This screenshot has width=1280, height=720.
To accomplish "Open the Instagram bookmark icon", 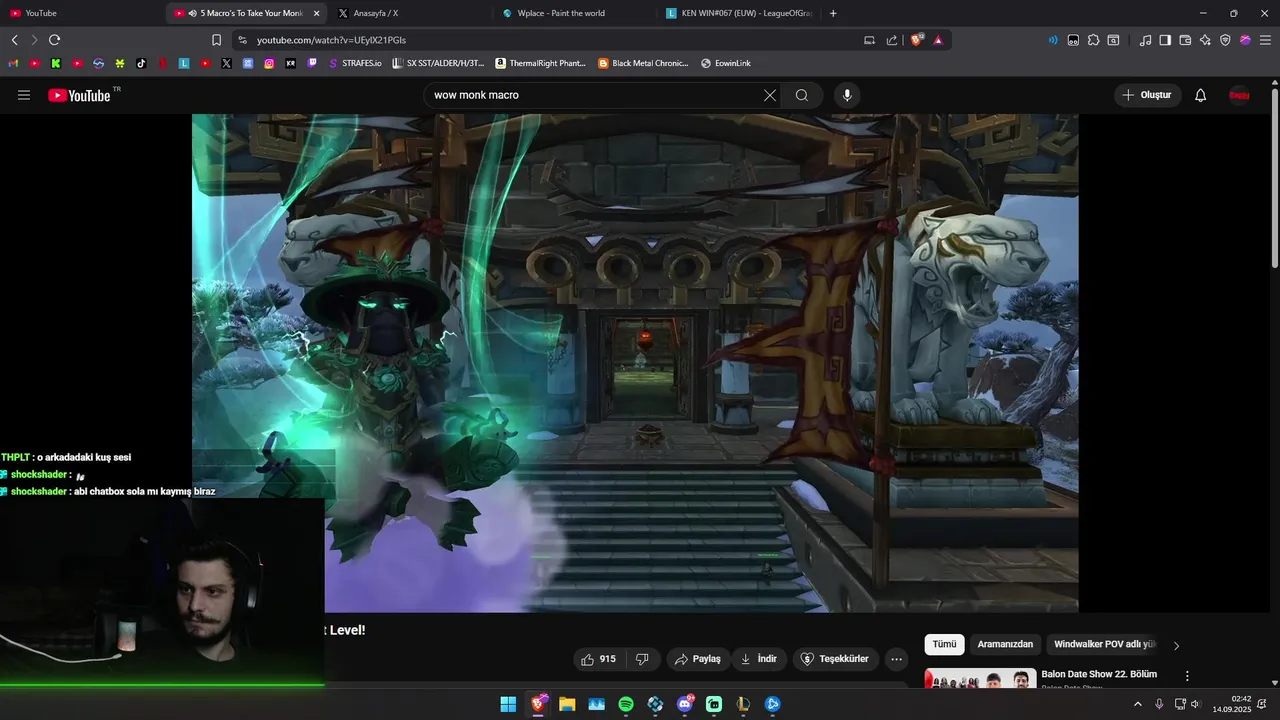I will (x=269, y=63).
